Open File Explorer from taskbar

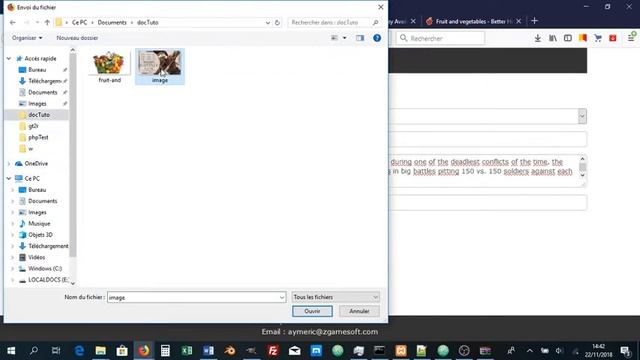tap(100, 351)
